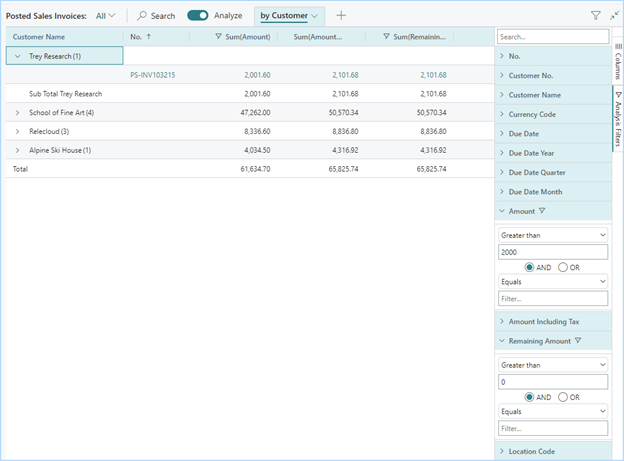
Task: Click the Sum(Amount) column filter icon
Action: coord(218,36)
